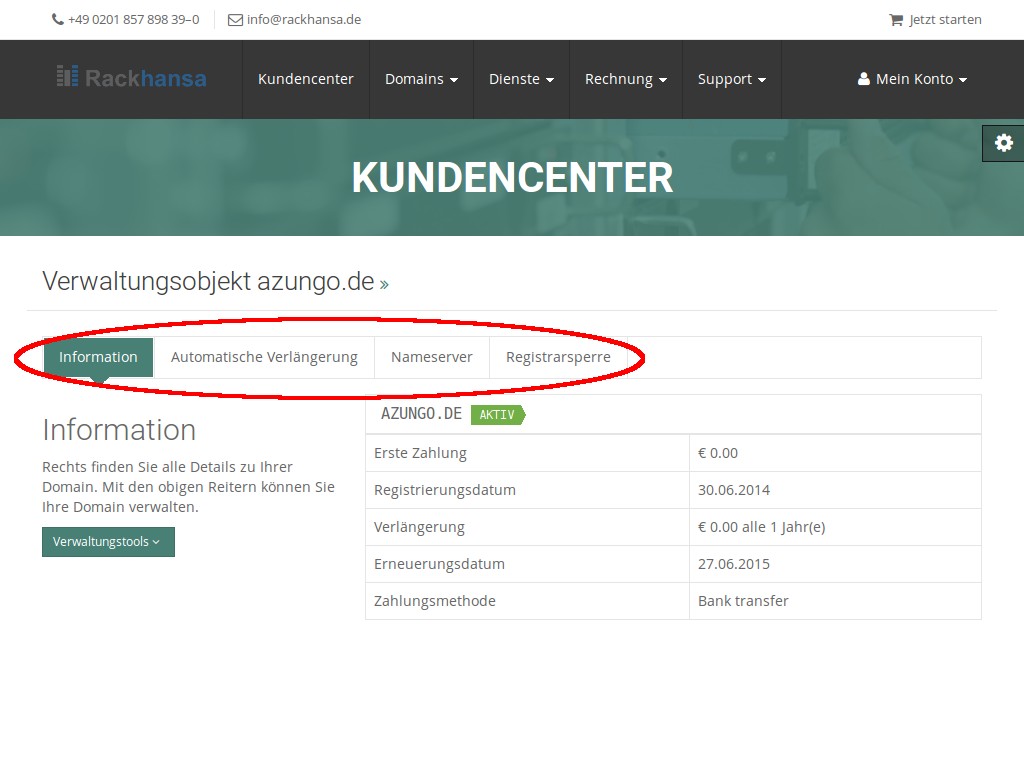Image resolution: width=1024 pixels, height=768 pixels.
Task: Open the Nameserver tab
Action: [432, 357]
